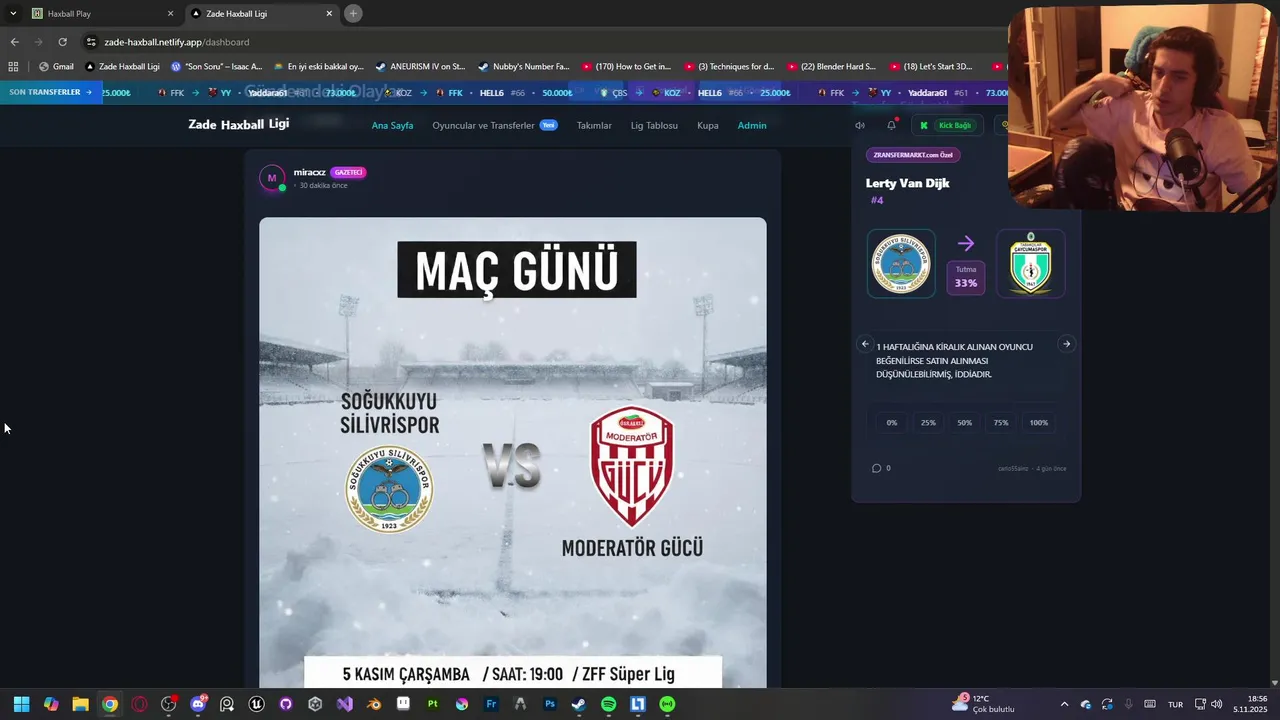Go to next rumor with right arrow

[x=1066, y=344]
